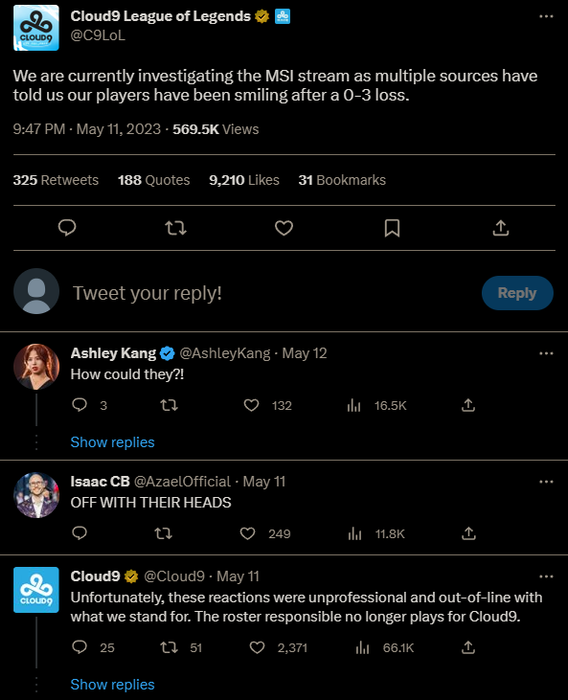Open the 325 Retweets list
Screen dimensions: 568x700
56,180
